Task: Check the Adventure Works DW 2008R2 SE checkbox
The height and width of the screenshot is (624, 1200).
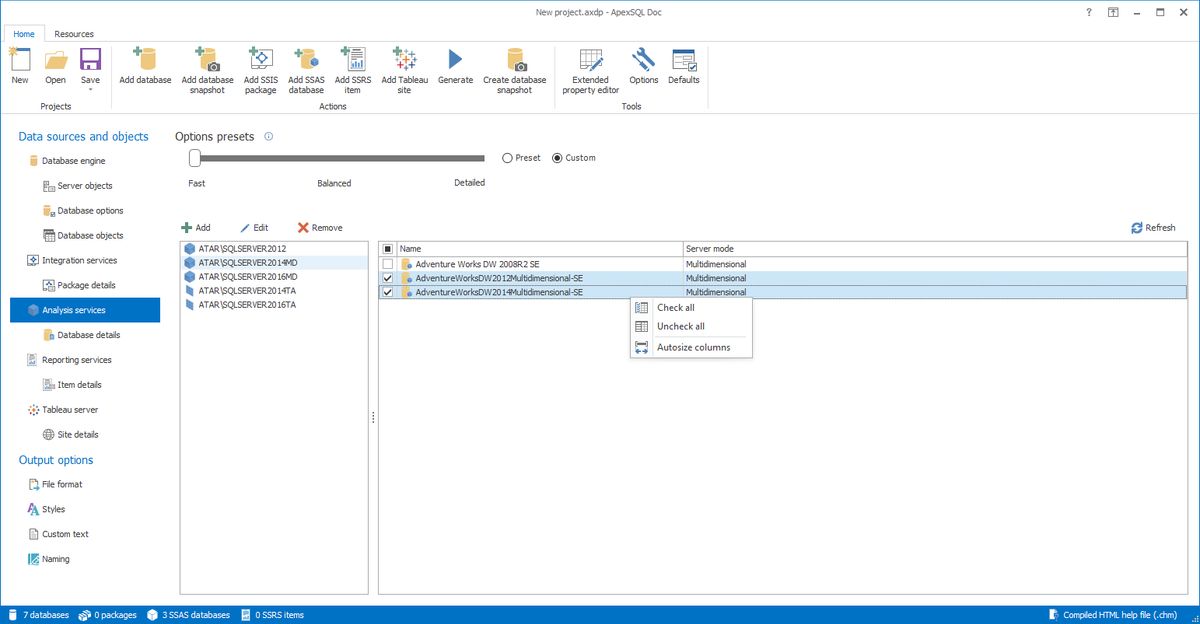Action: (x=390, y=263)
